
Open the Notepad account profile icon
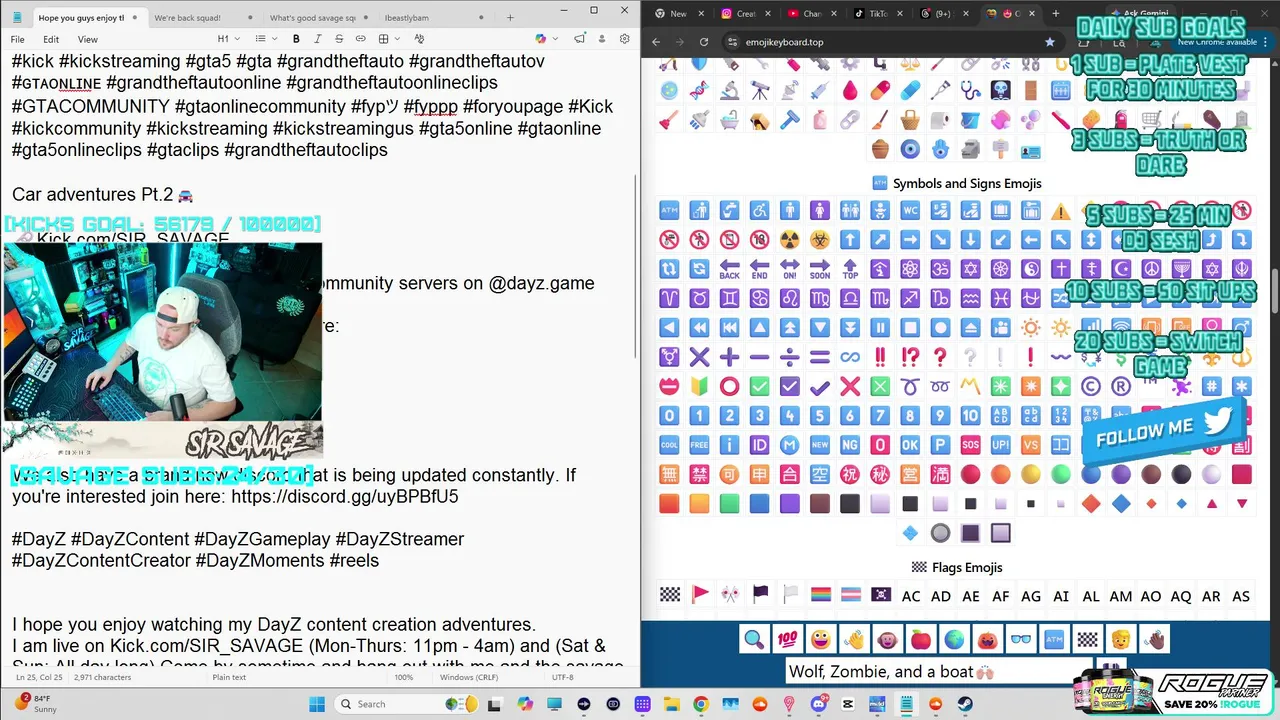[x=602, y=39]
